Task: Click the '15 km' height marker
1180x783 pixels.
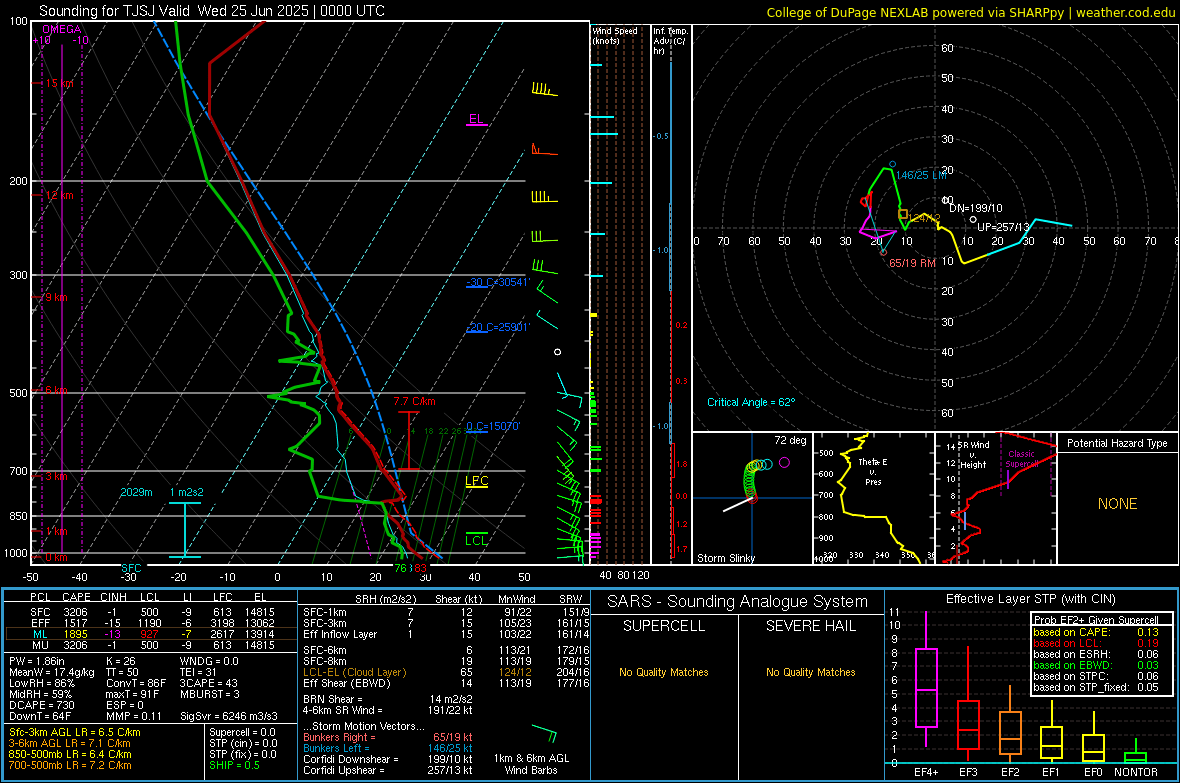Action: click(x=59, y=84)
